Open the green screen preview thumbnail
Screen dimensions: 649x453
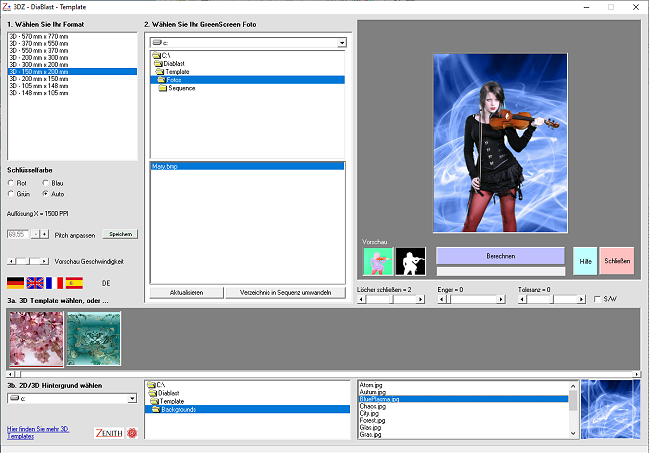pyautogui.click(x=378, y=260)
